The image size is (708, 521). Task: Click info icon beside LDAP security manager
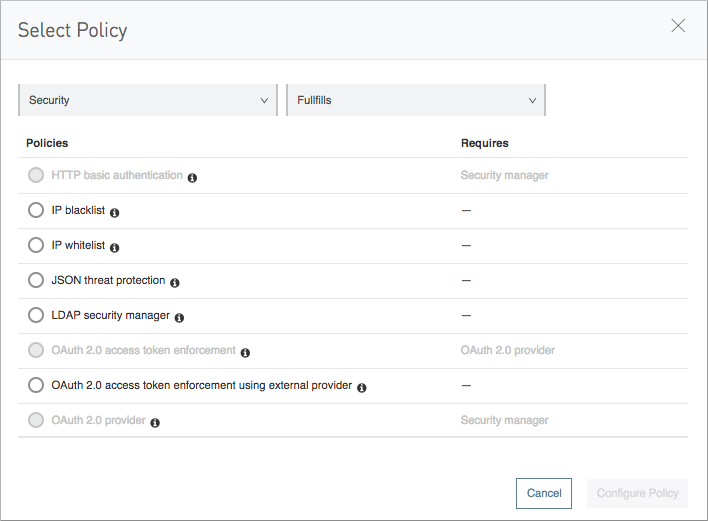tap(179, 317)
